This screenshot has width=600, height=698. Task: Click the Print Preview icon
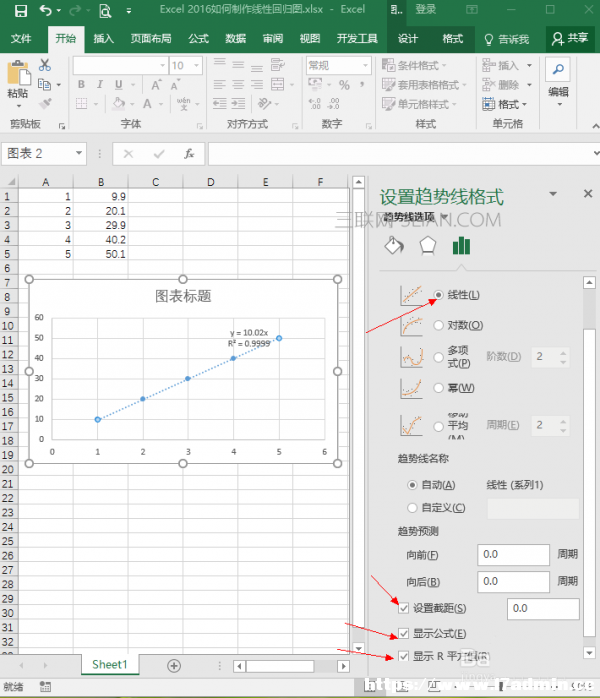point(105,10)
